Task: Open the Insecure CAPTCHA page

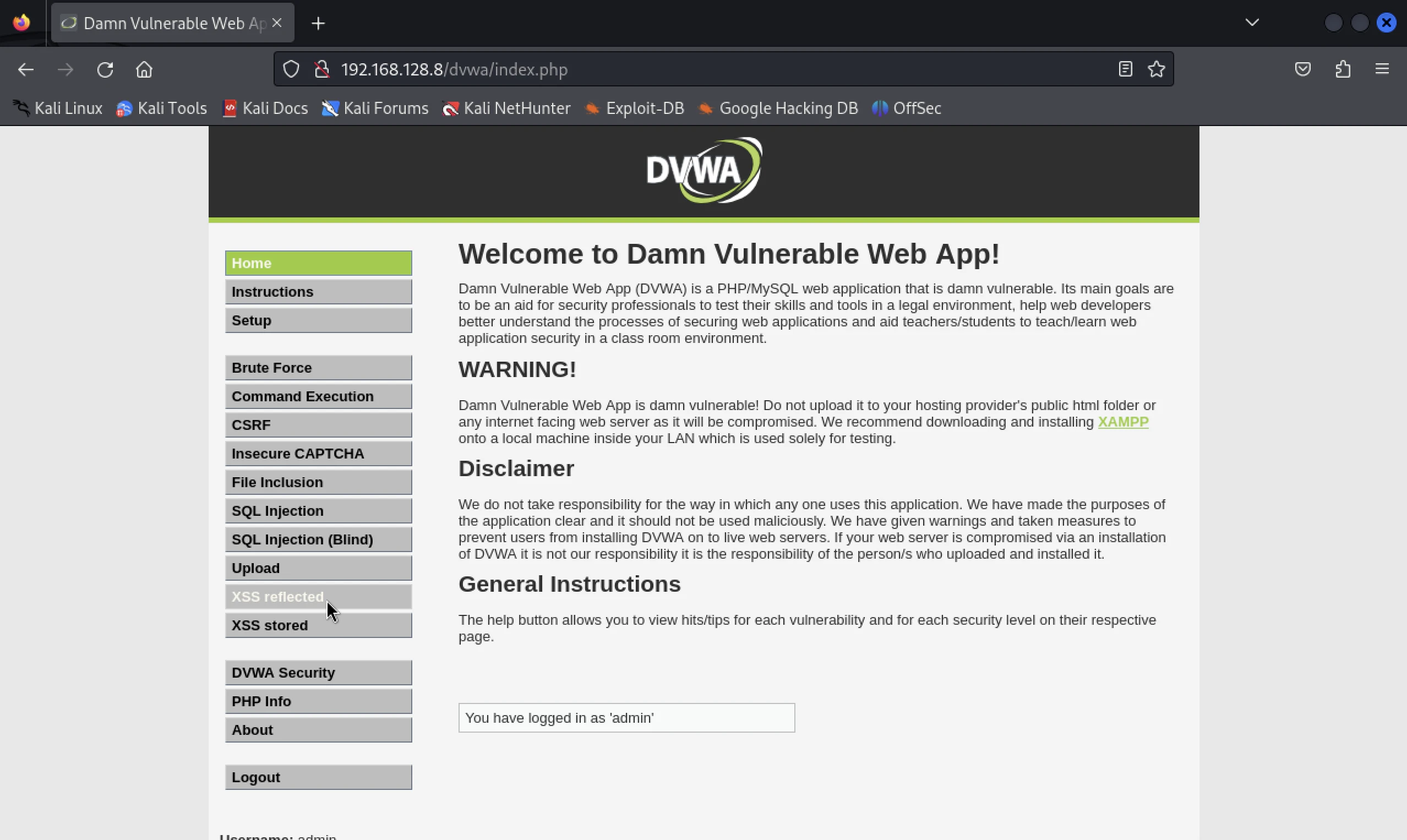Action: (319, 454)
